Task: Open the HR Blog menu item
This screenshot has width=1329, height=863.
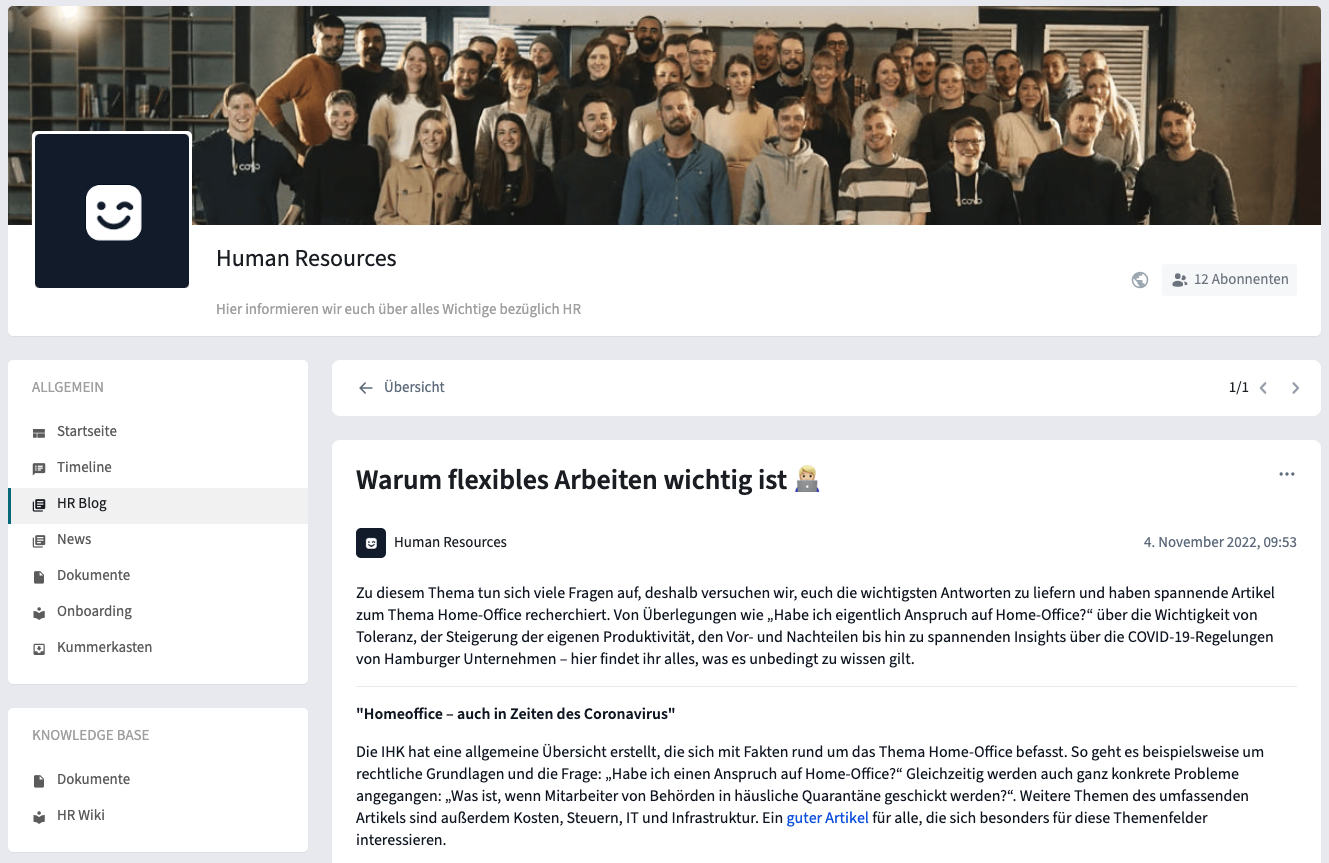Action: 158,504
